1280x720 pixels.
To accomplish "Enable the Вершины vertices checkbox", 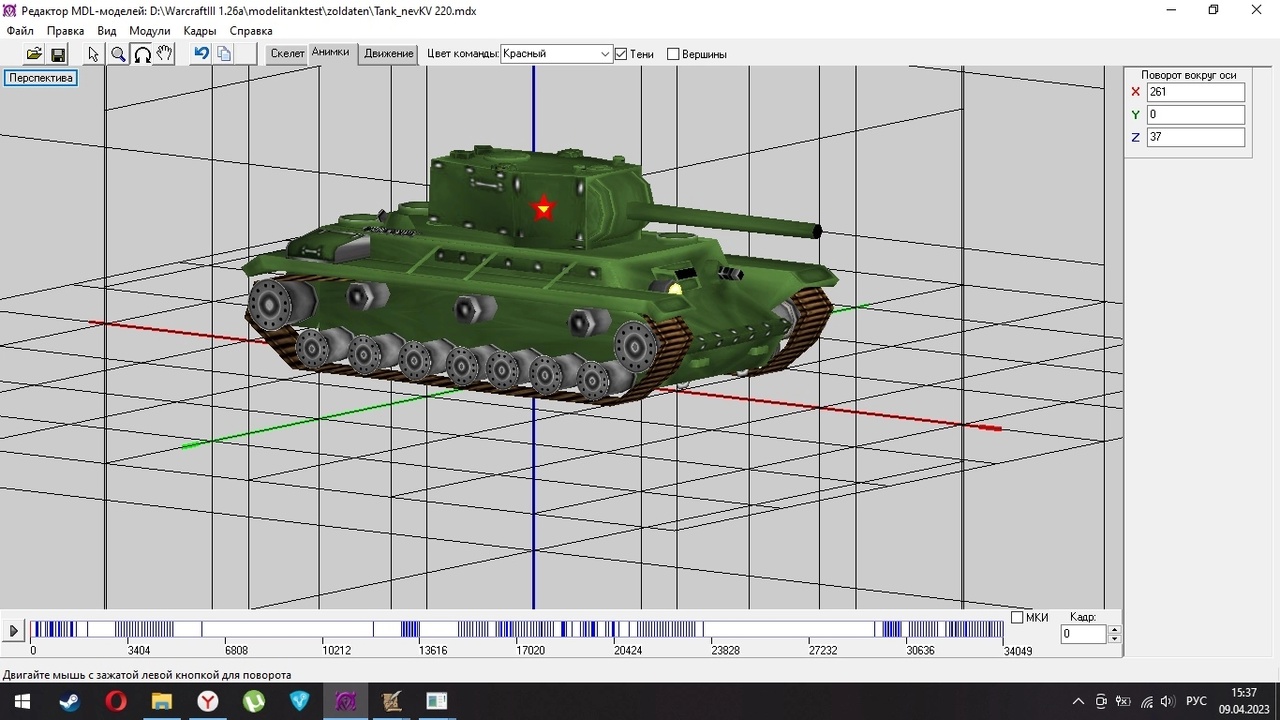I will click(x=673, y=54).
